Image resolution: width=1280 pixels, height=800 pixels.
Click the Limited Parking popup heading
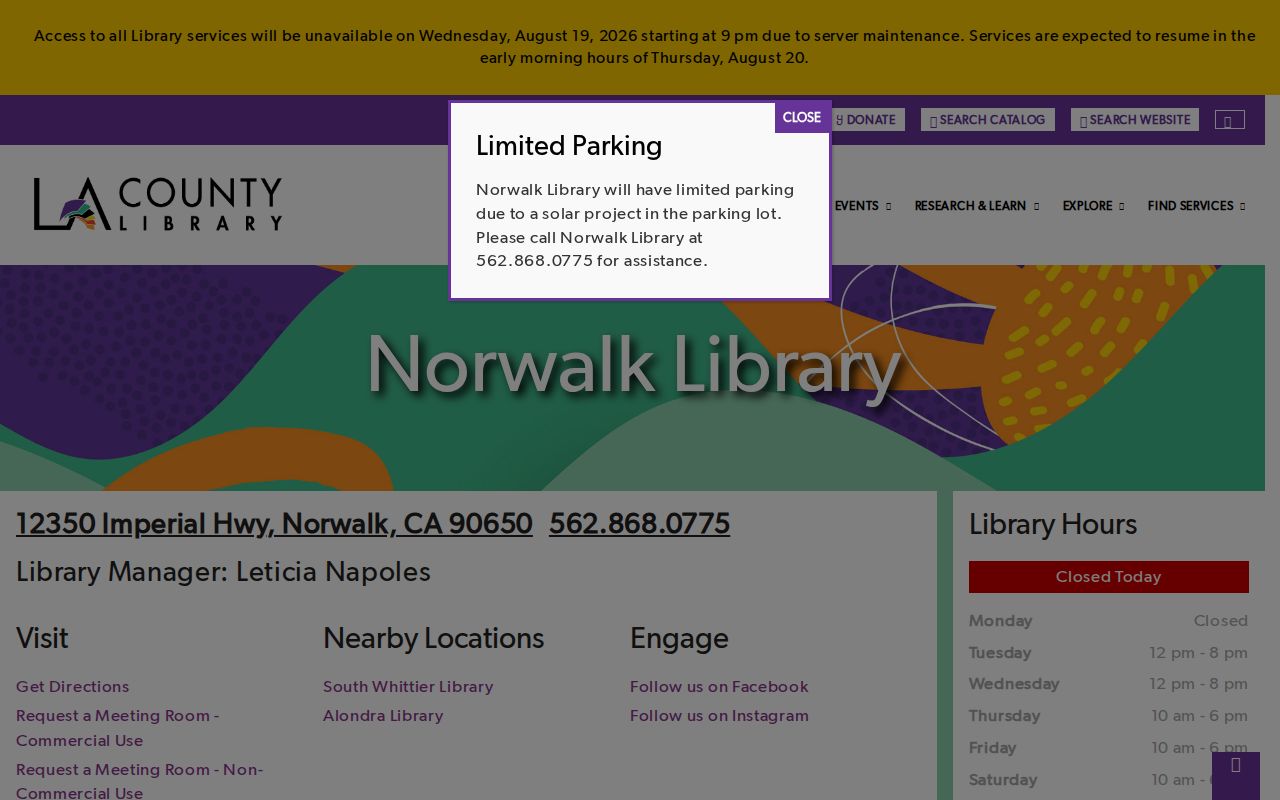pos(569,146)
